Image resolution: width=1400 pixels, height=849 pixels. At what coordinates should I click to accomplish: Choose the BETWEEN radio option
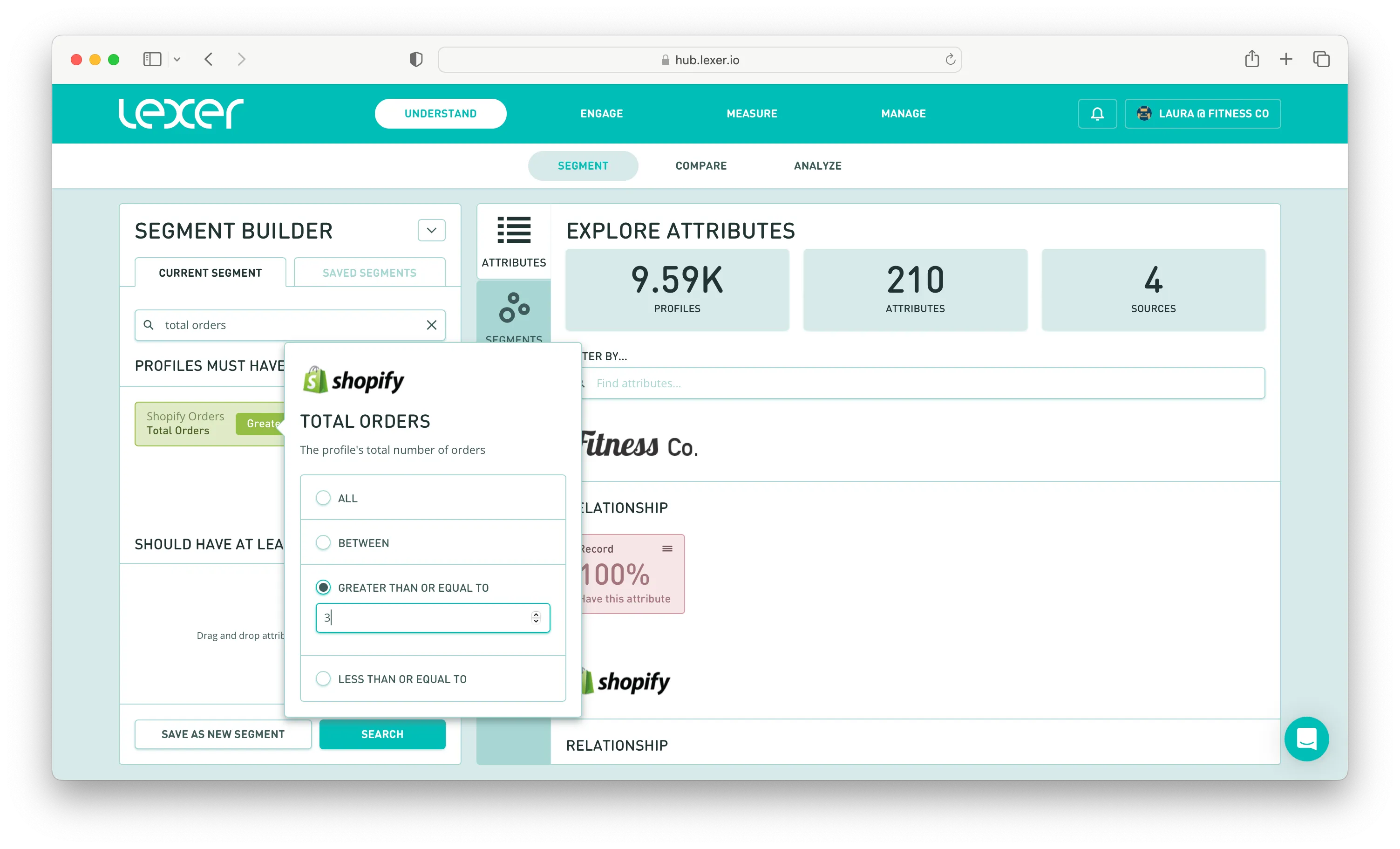tap(323, 542)
